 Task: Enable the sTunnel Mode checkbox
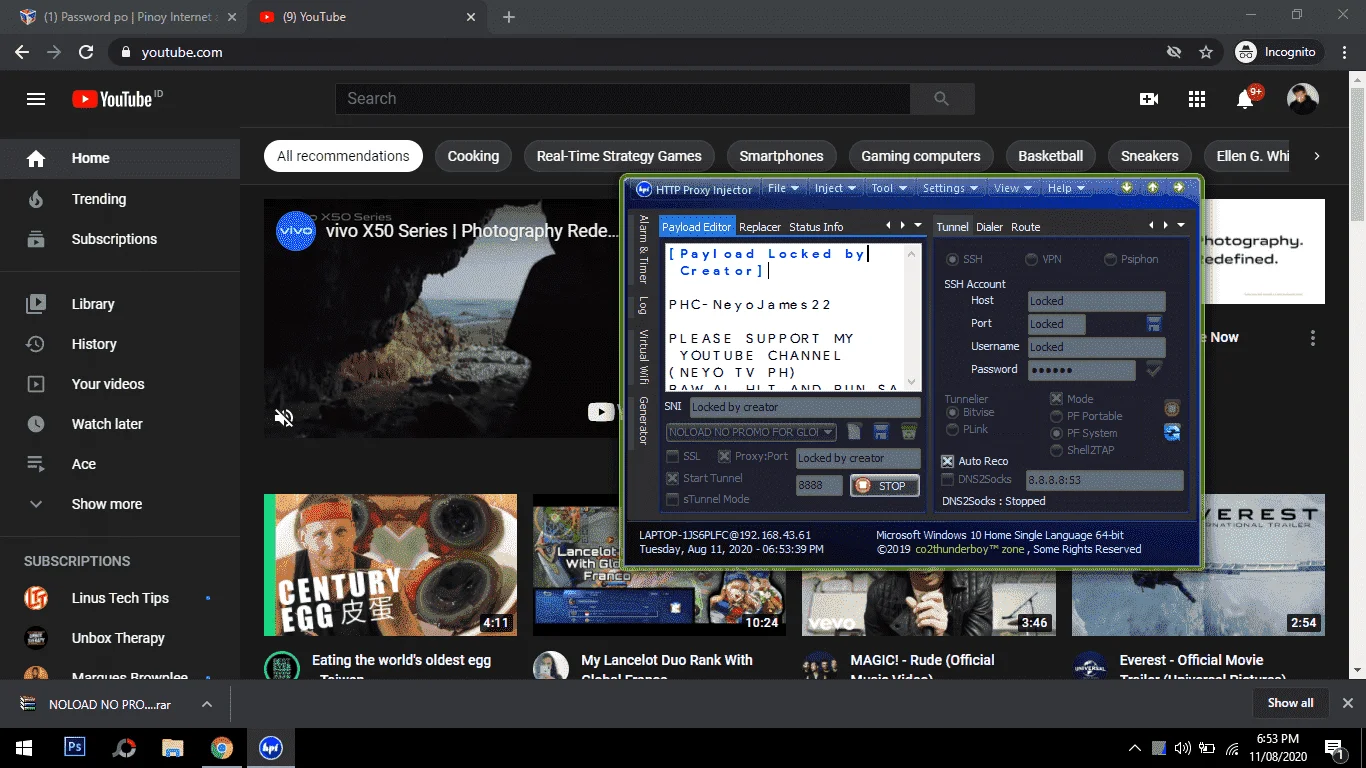674,499
